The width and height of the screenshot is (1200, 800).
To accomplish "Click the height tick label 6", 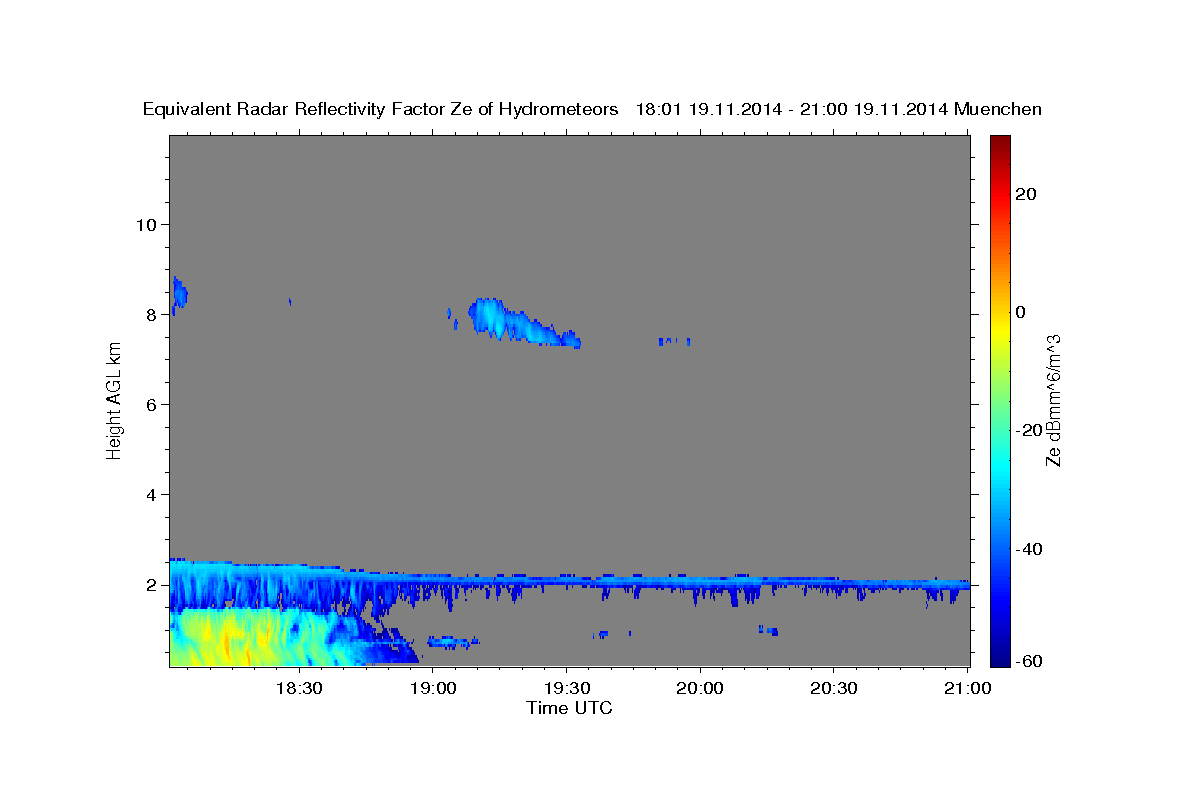I will (151, 405).
